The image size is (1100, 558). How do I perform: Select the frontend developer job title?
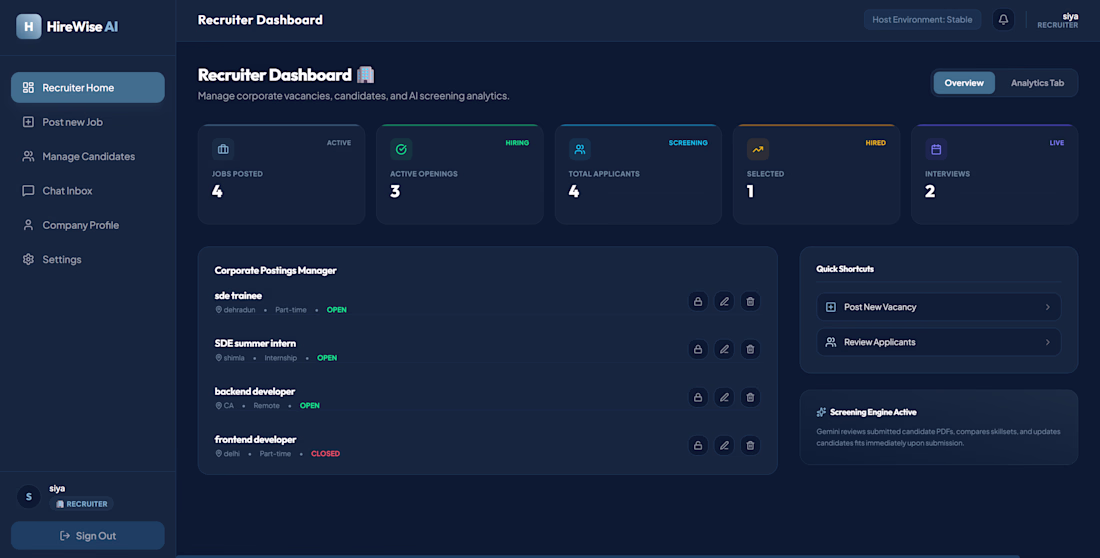(x=255, y=439)
